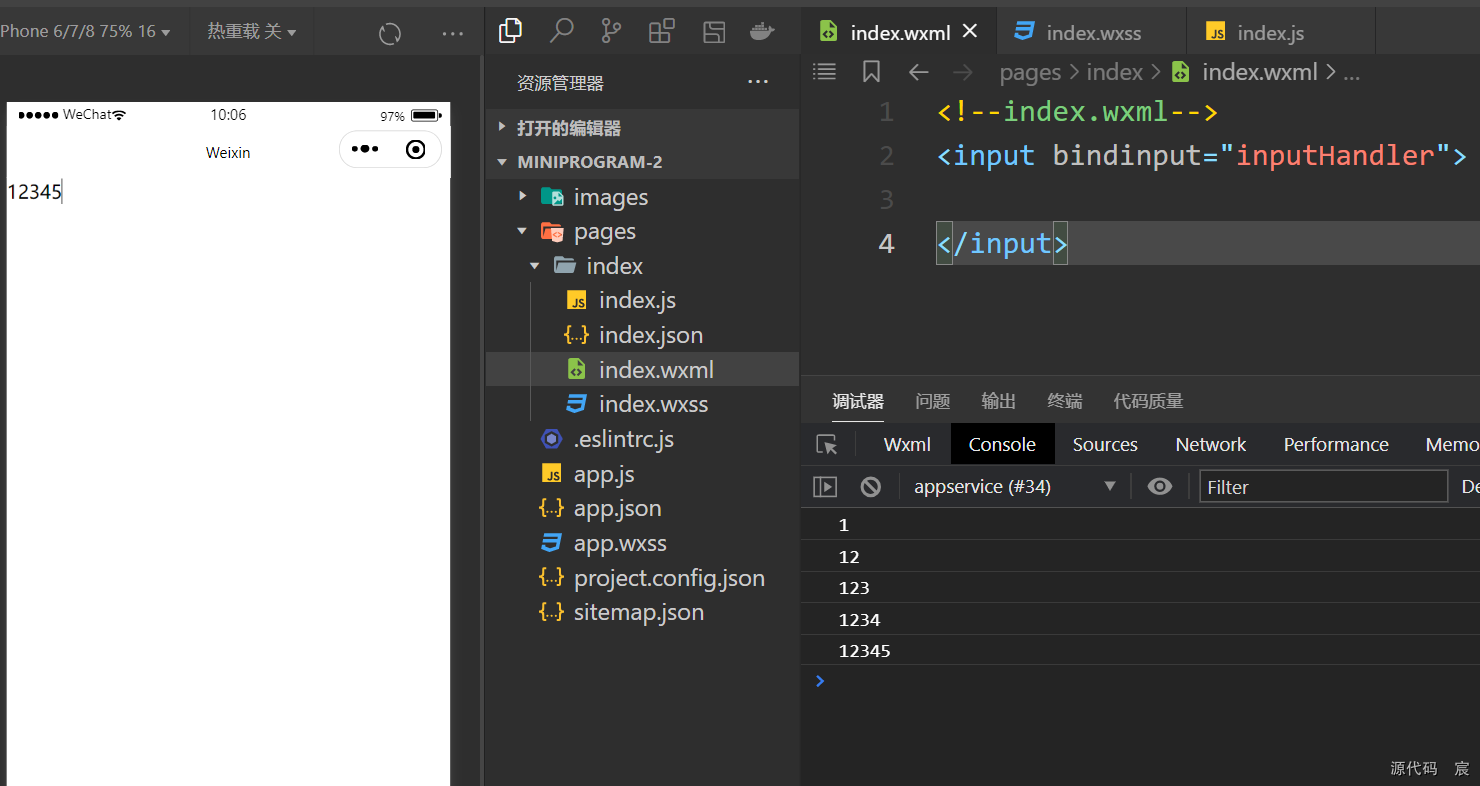Open the appservice (#34) context dropdown
Screen dimensions: 1480x786
[x=1014, y=487]
